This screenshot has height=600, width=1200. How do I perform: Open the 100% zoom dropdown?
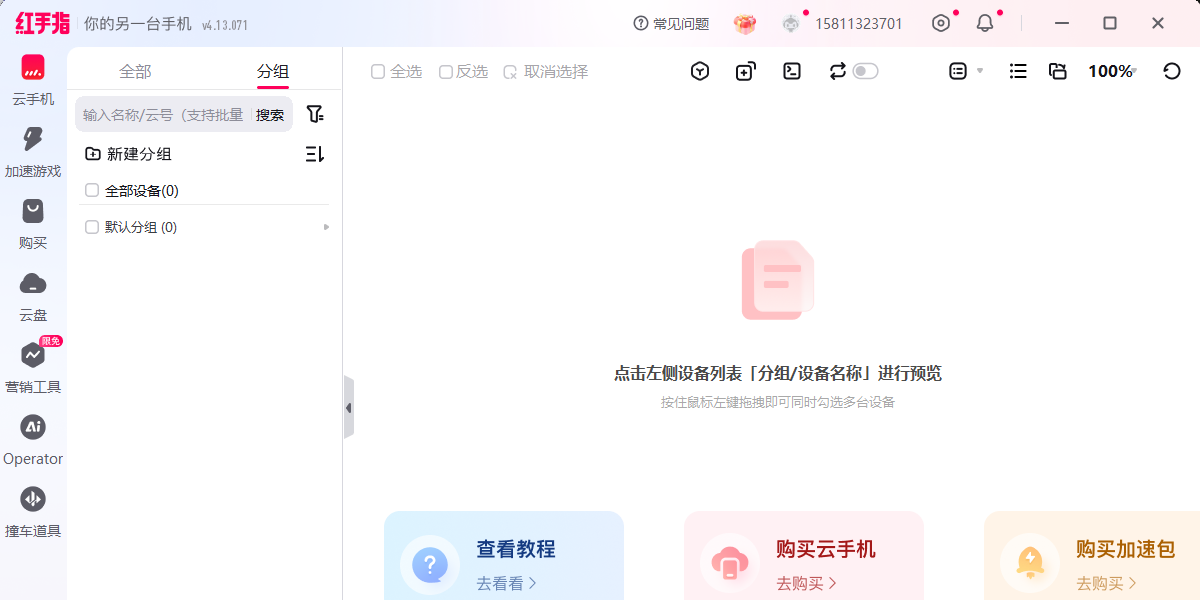tap(1112, 71)
